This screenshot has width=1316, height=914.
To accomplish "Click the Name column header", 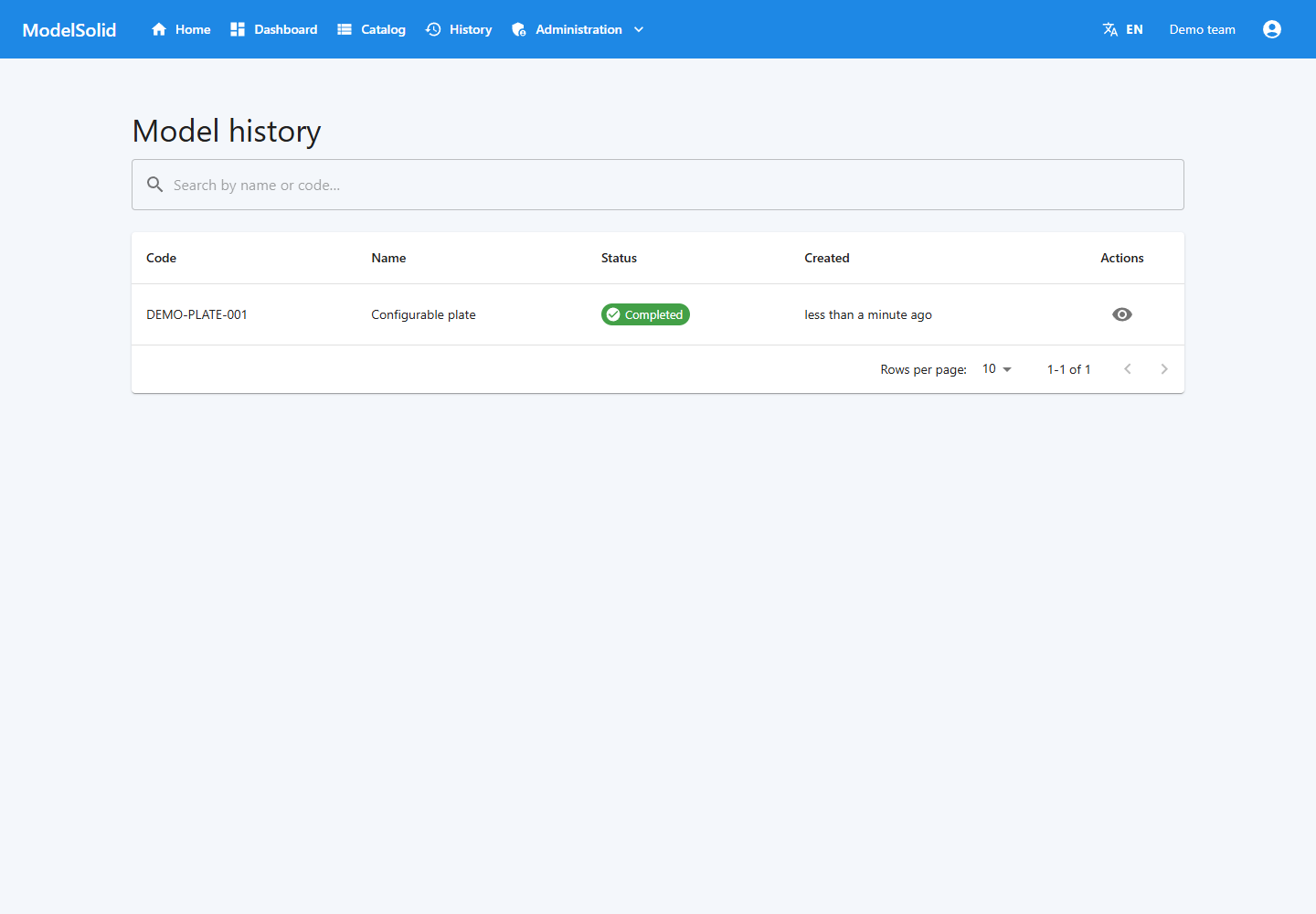I will pyautogui.click(x=388, y=258).
